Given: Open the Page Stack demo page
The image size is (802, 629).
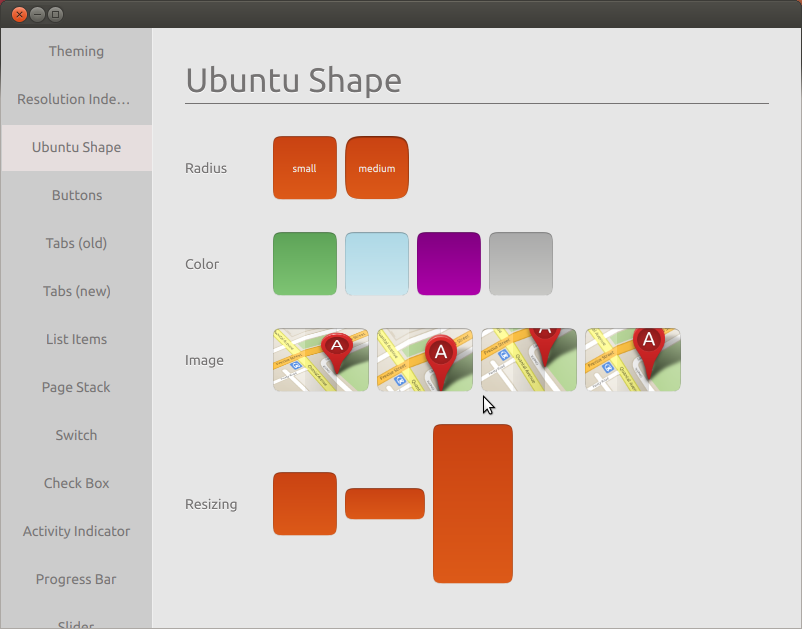Looking at the screenshot, I should tap(76, 387).
